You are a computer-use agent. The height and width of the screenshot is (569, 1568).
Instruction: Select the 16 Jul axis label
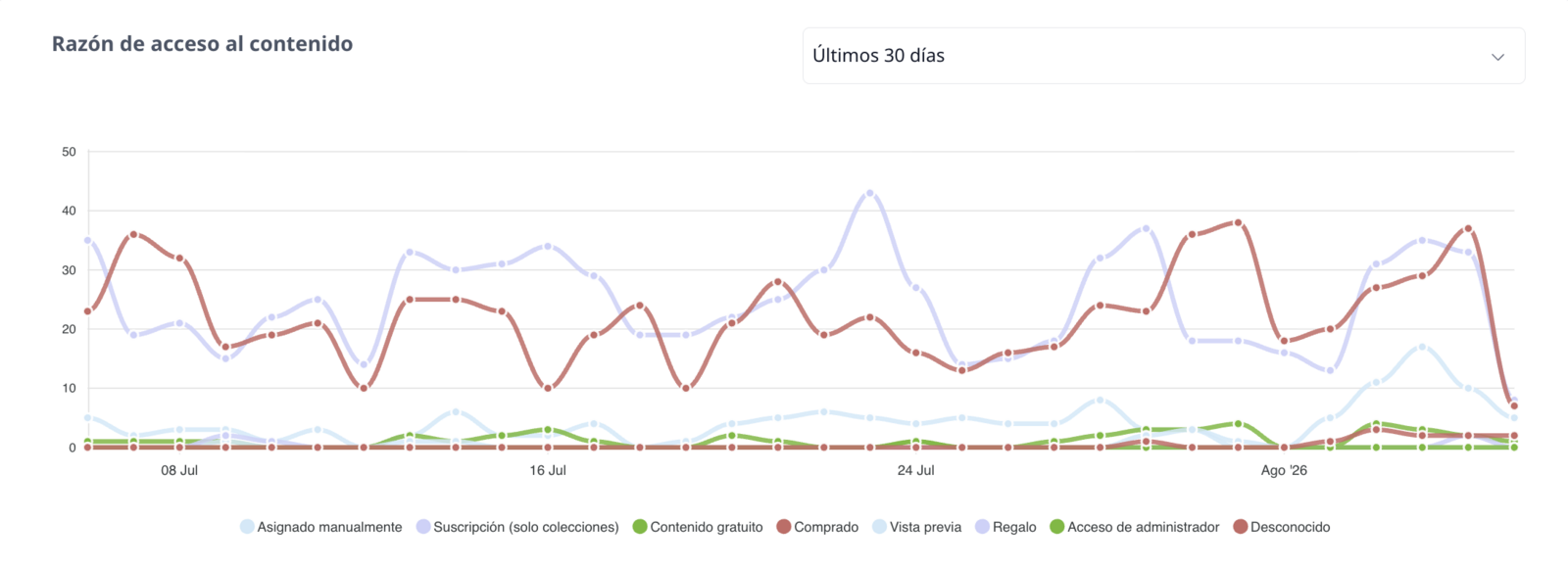tap(548, 471)
